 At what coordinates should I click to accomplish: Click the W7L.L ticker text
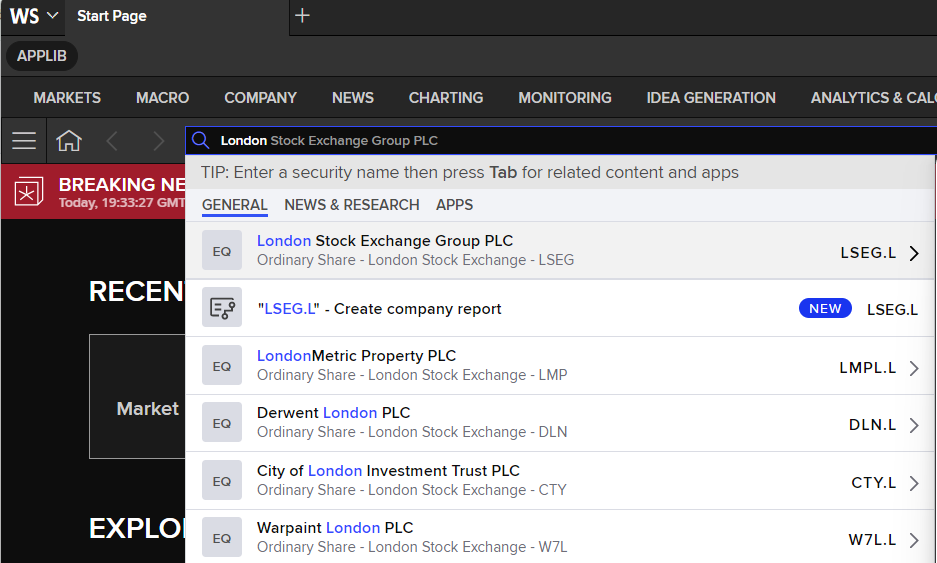[872, 540]
